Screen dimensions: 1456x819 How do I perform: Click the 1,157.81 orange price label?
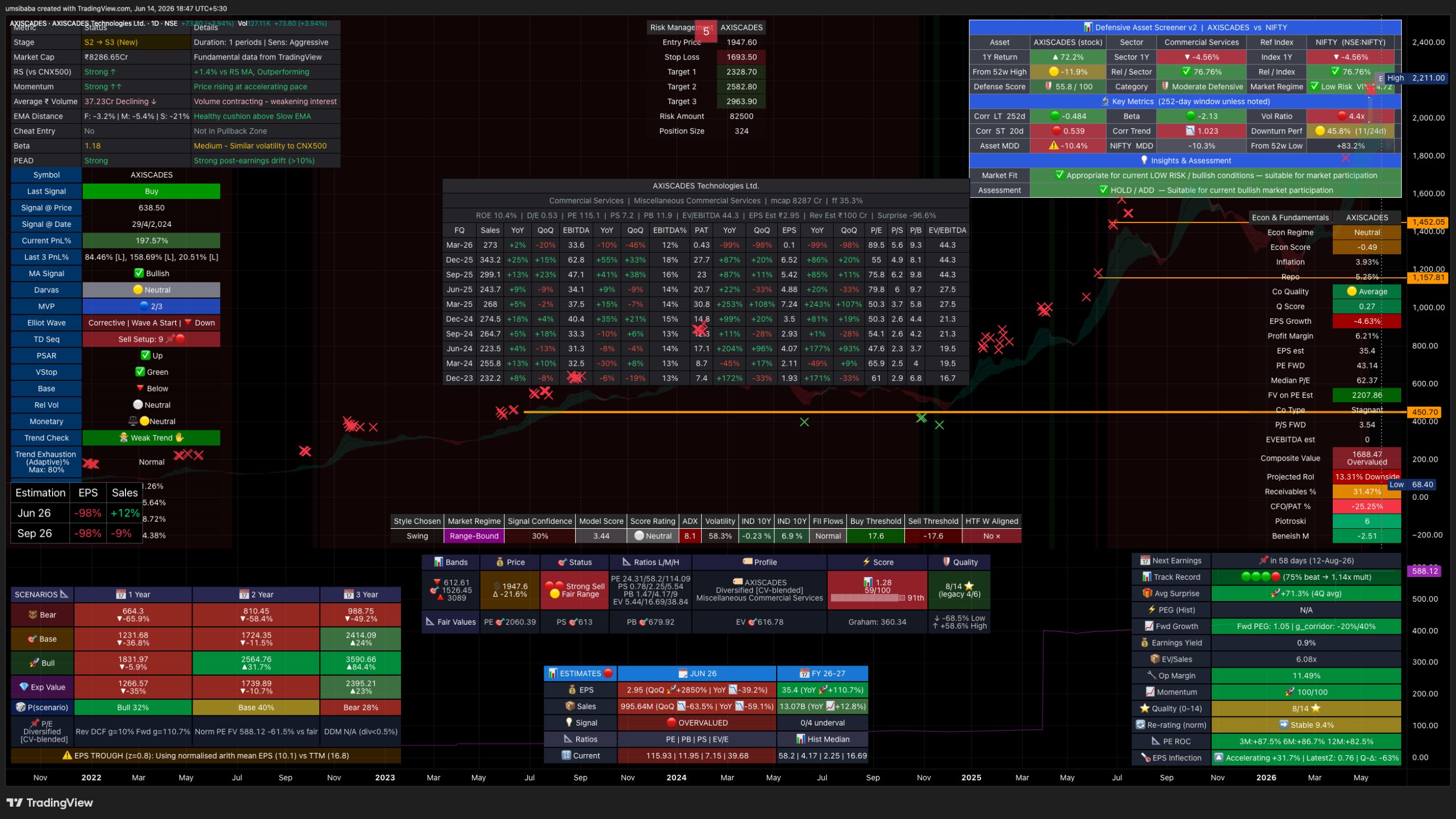pos(1429,277)
